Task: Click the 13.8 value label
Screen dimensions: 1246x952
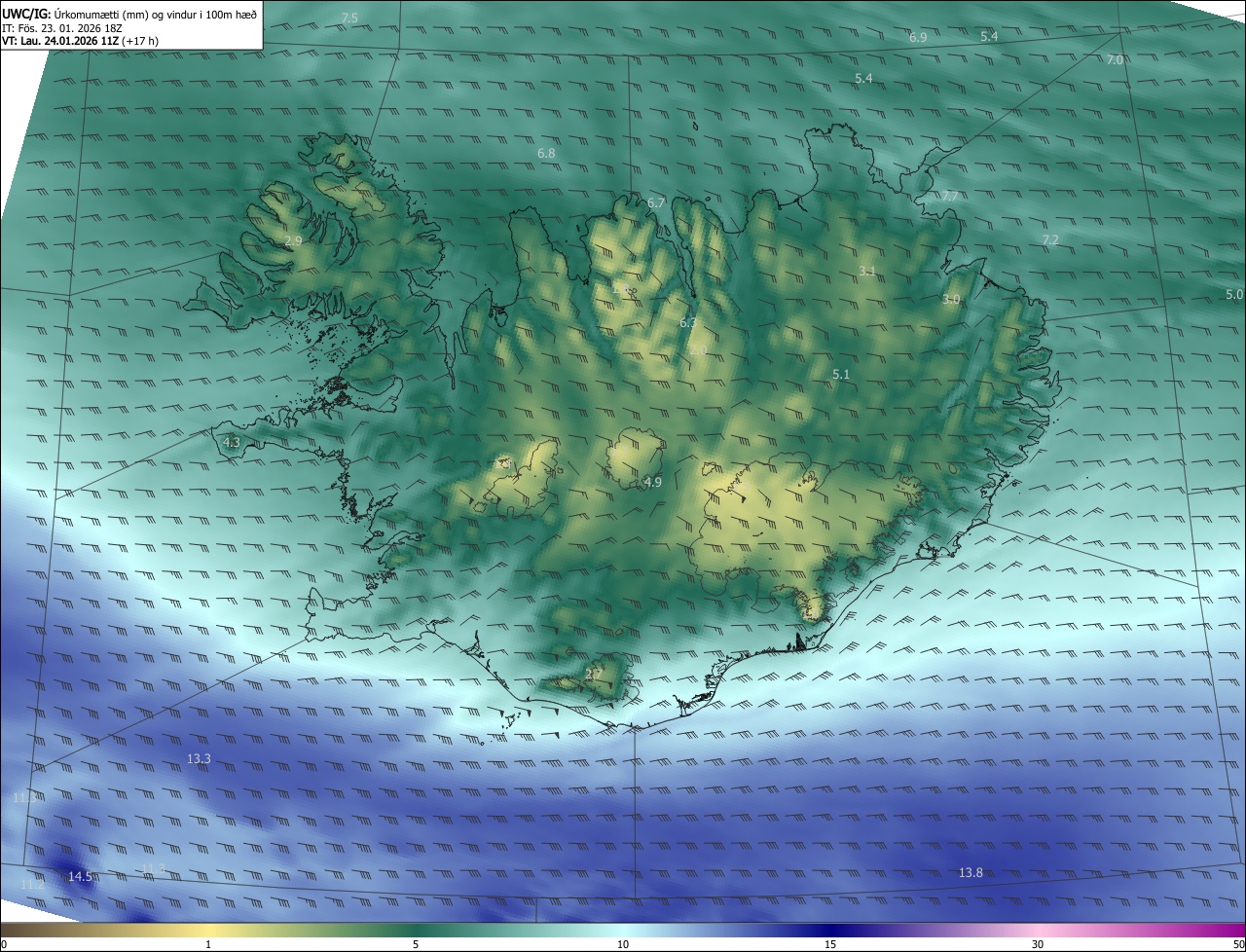Action: (971, 873)
